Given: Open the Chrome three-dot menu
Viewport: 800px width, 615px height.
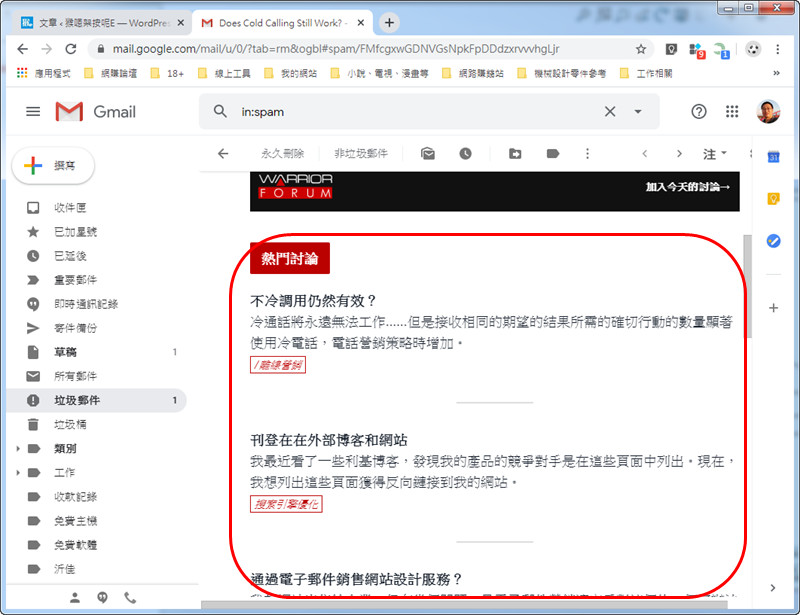Looking at the screenshot, I should 778,49.
